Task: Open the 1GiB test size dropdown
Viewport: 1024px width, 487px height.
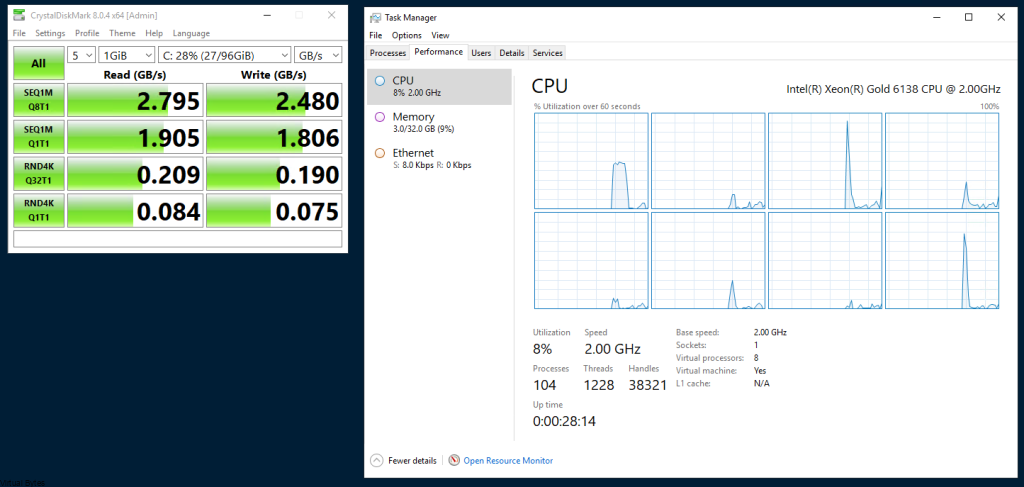Action: 127,55
